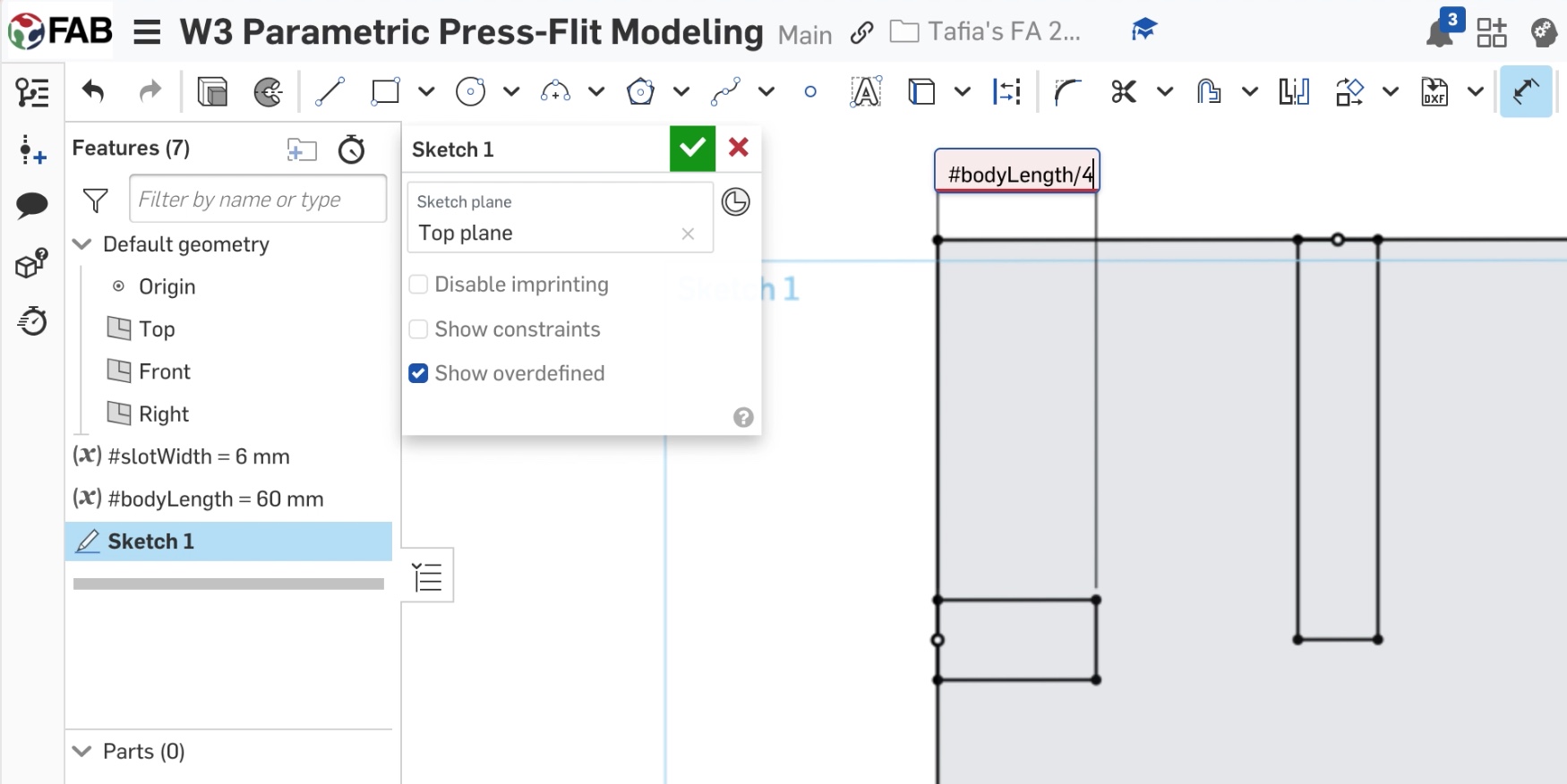Click the Insert DXF tool

pos(1434,91)
